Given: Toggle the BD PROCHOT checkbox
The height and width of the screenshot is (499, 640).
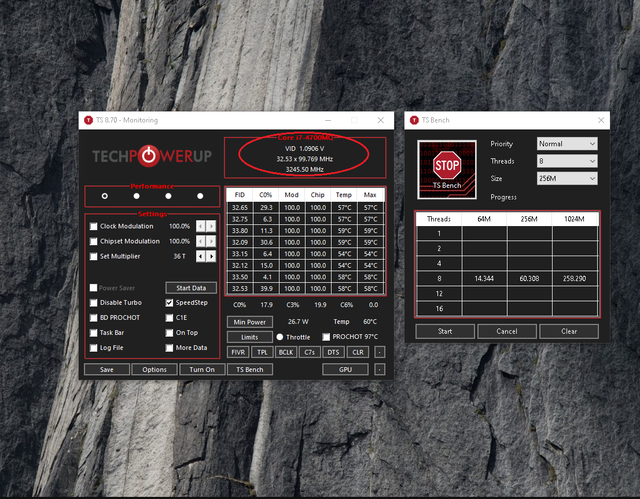Looking at the screenshot, I should click(x=93, y=318).
